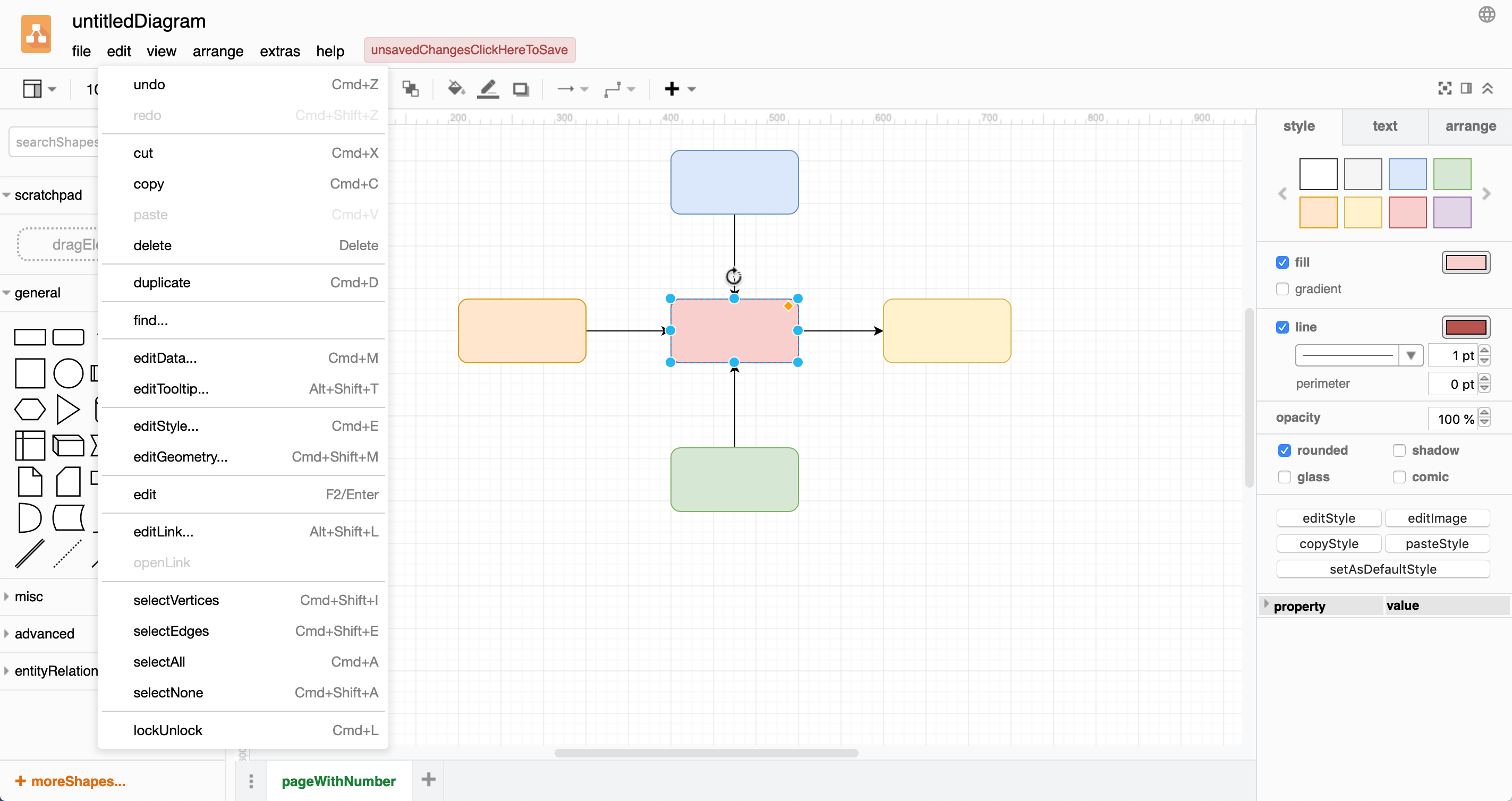Disable the fill checkbox

click(x=1282, y=262)
